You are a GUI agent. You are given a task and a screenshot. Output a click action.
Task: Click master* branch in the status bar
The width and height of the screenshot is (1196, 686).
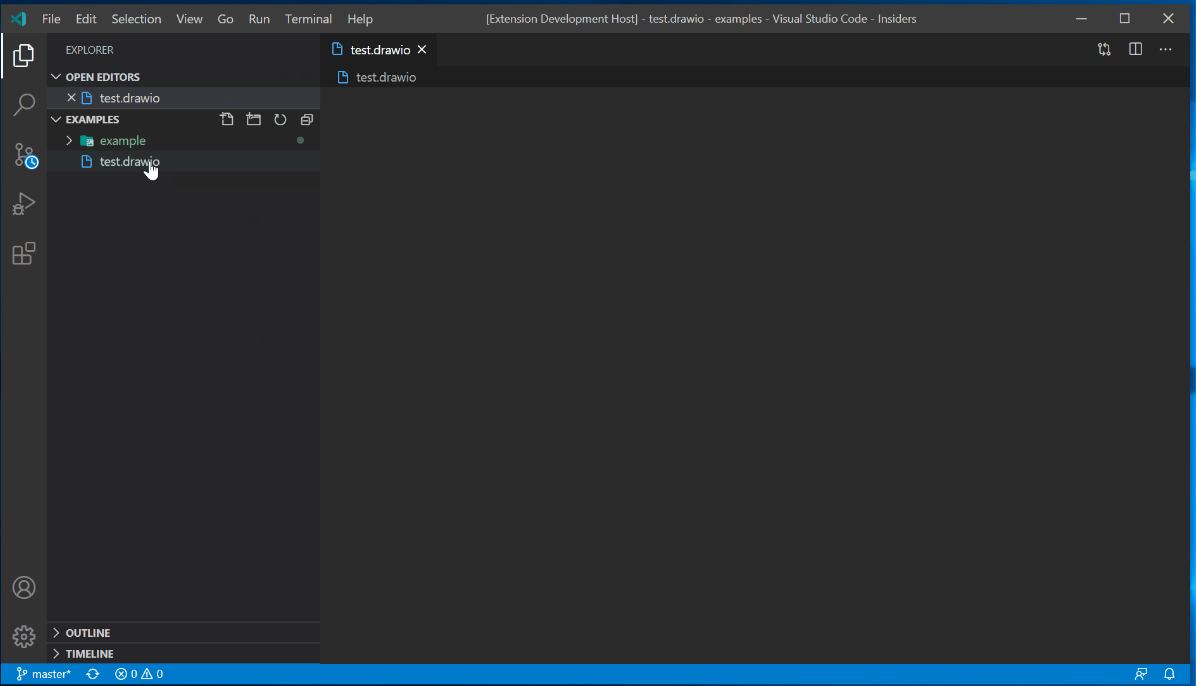pos(42,673)
